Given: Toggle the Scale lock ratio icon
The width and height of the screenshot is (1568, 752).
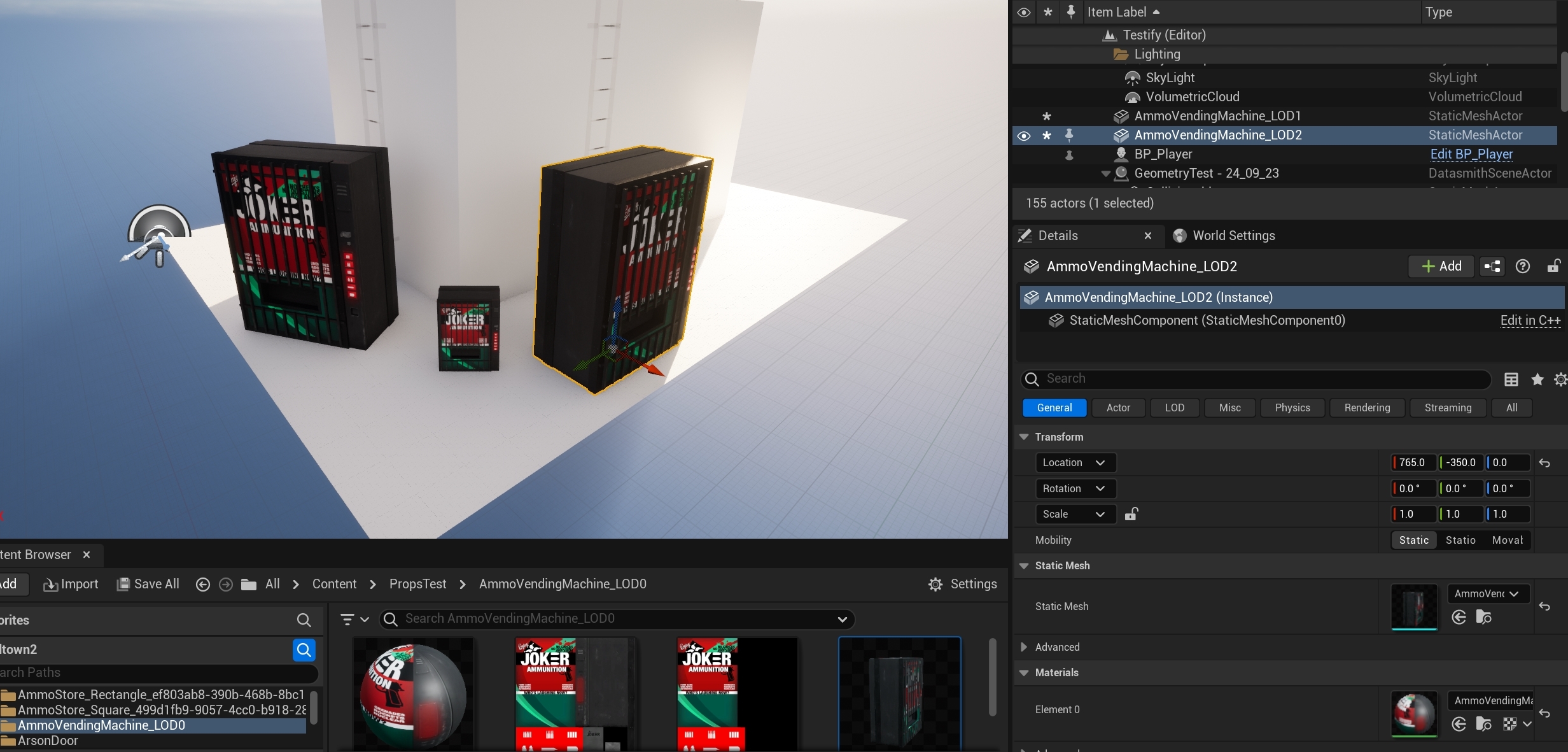Looking at the screenshot, I should 1131,514.
